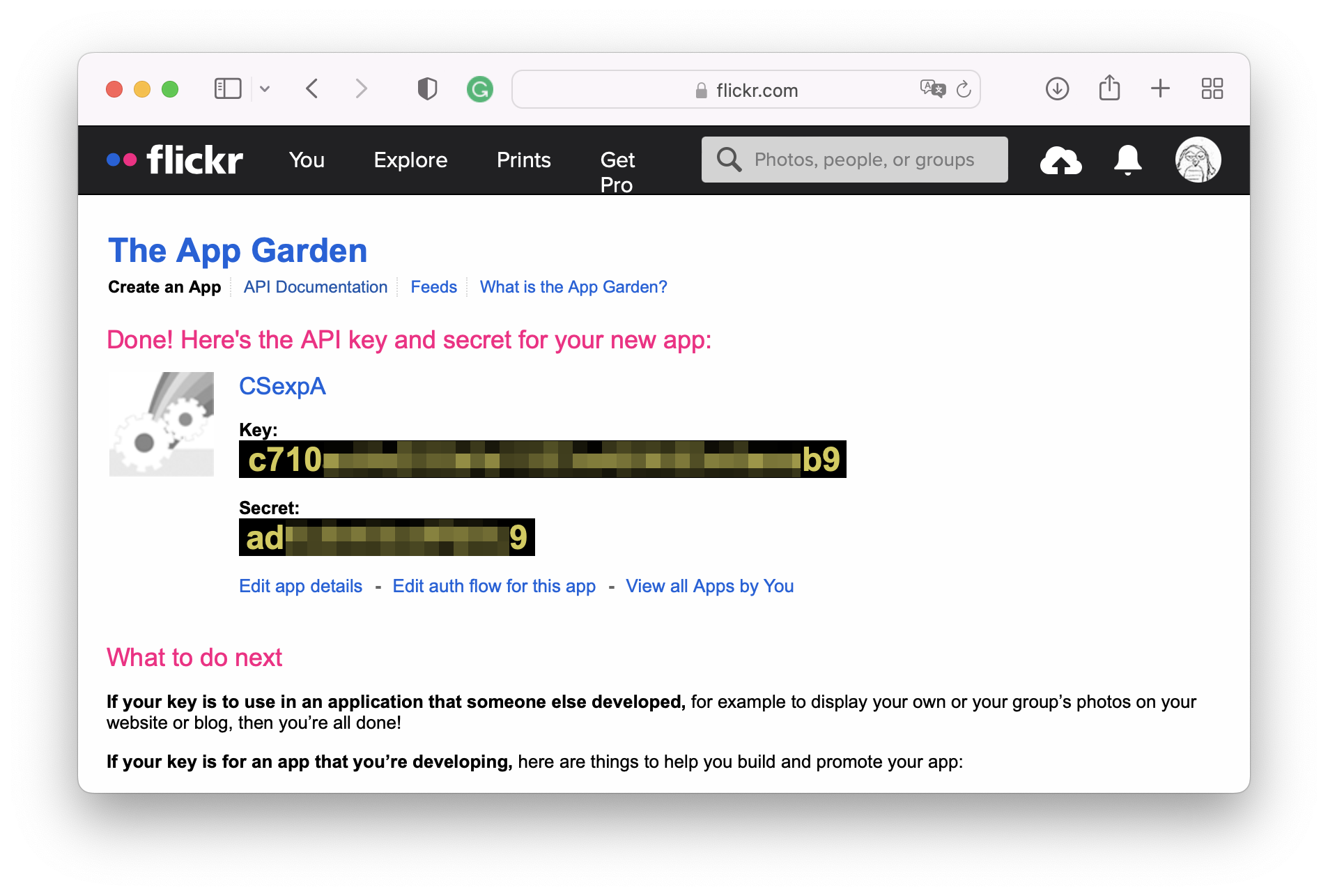
Task: Click the blurred API Key value
Action: pos(542,459)
